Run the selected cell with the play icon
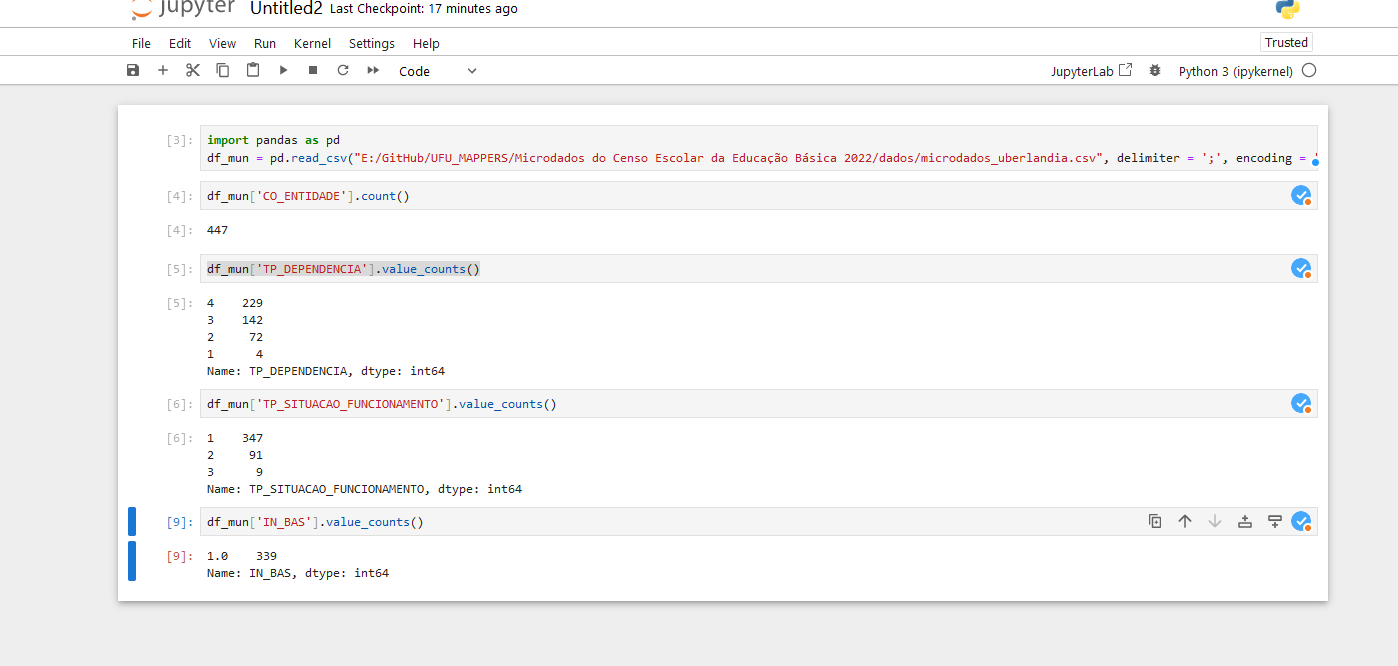This screenshot has width=1398, height=666. (x=283, y=71)
